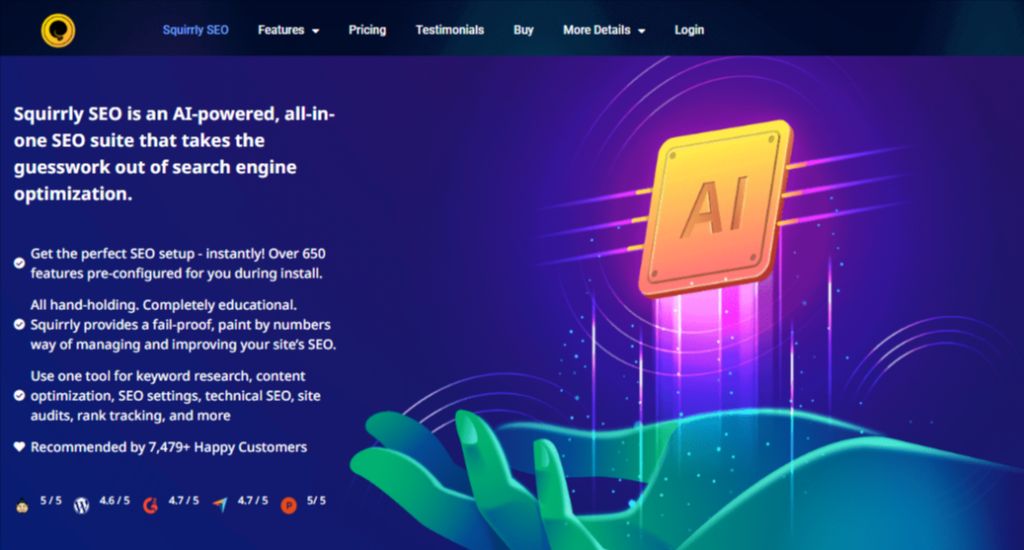Image resolution: width=1024 pixels, height=550 pixels.
Task: Click the Capterra arrow rating icon
Action: pyautogui.click(x=220, y=504)
